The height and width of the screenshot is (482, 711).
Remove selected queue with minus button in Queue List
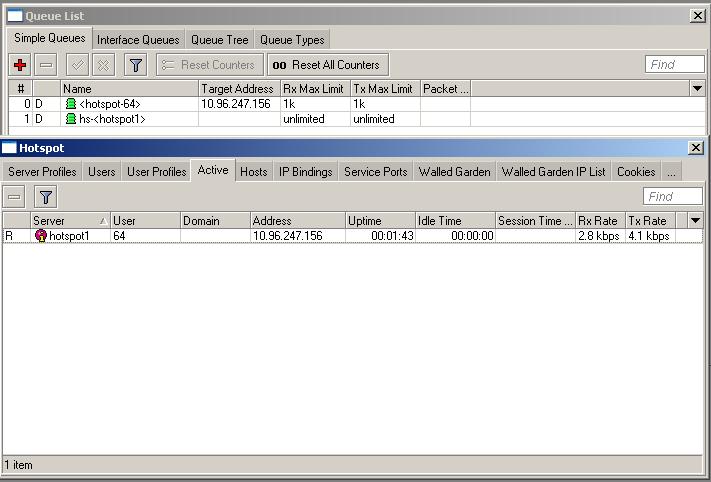pyautogui.click(x=46, y=65)
